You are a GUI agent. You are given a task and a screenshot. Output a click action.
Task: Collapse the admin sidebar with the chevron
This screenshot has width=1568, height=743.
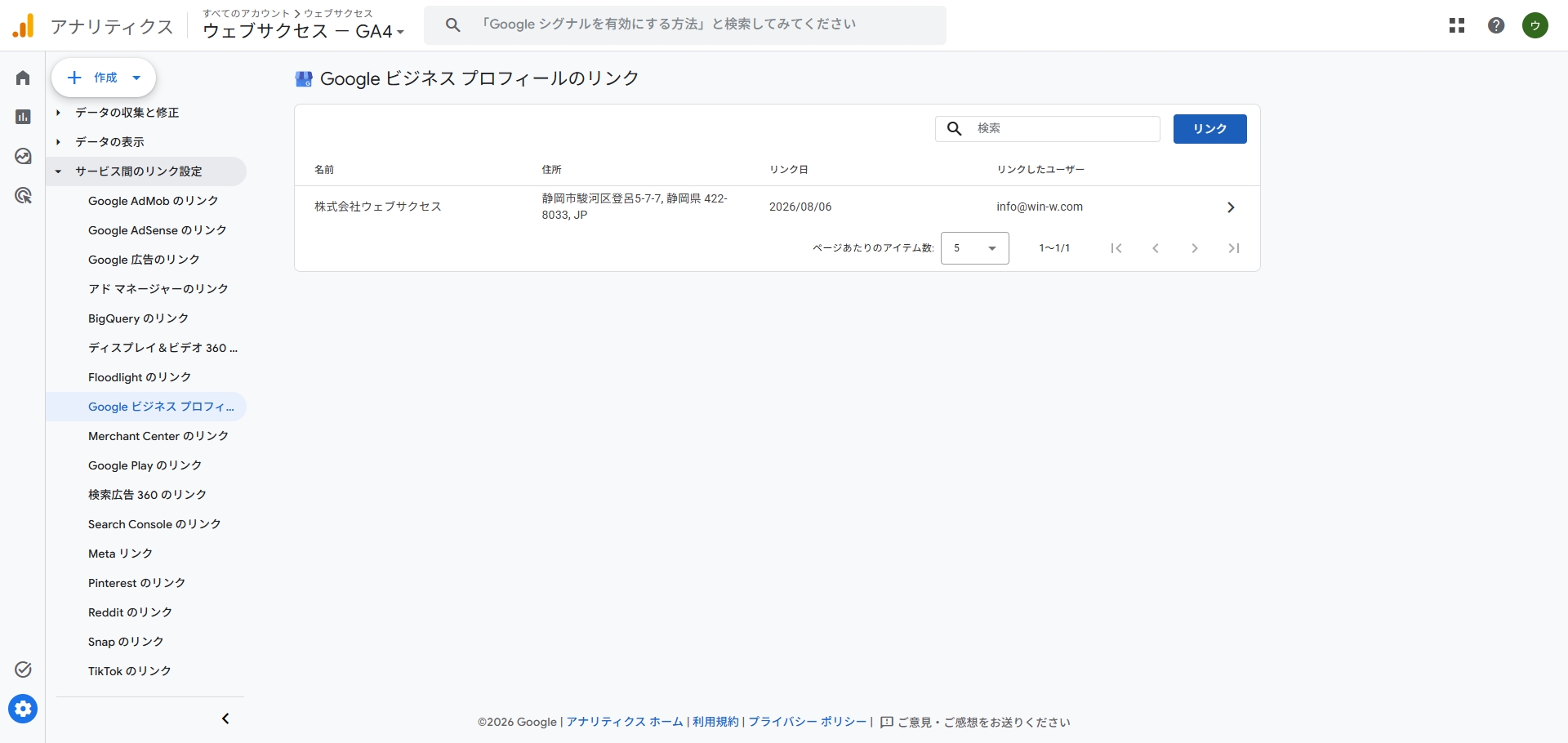click(x=225, y=719)
